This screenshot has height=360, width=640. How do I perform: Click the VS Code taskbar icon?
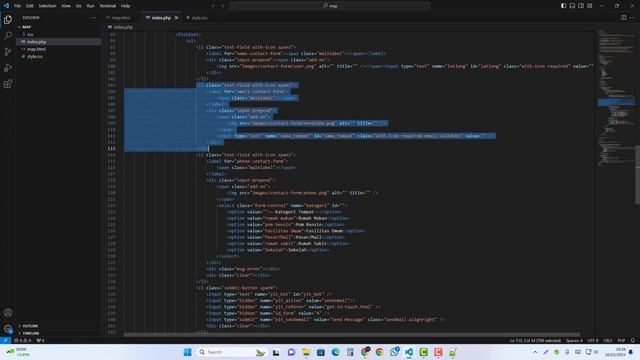409,352
